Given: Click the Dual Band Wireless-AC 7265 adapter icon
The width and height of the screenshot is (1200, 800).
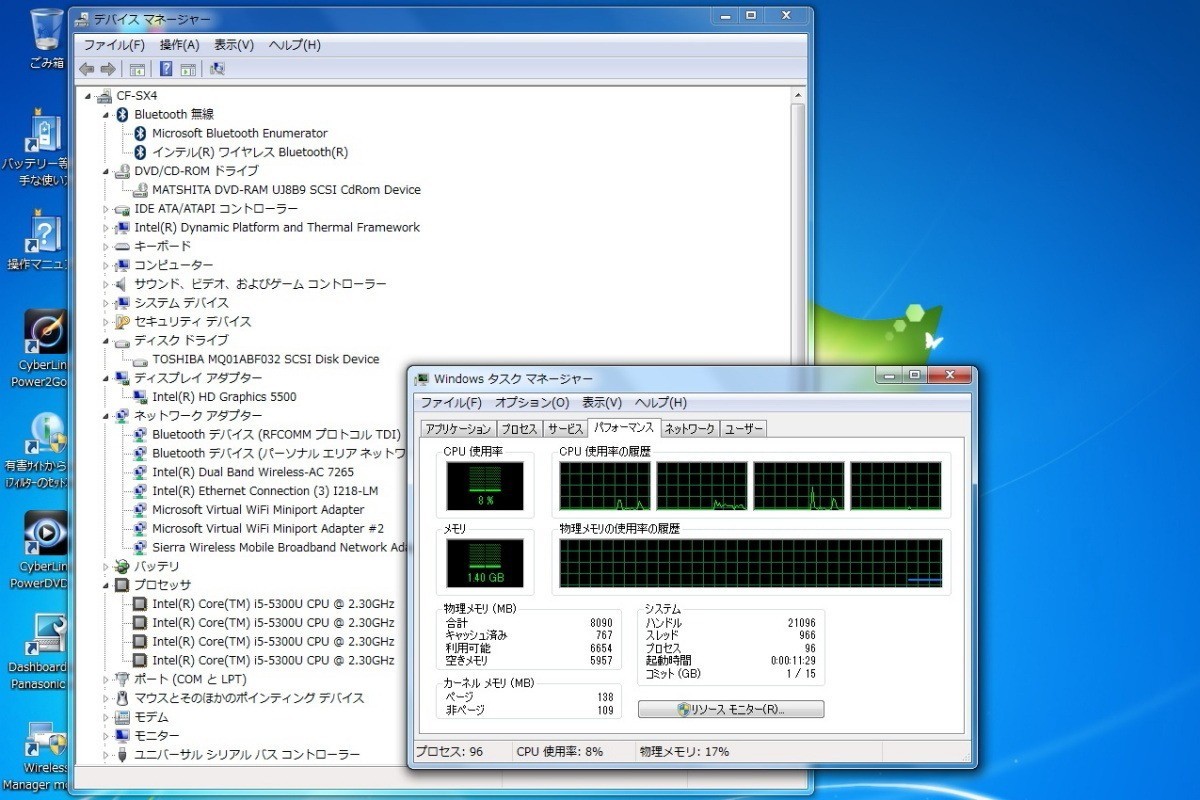Looking at the screenshot, I should click(141, 472).
